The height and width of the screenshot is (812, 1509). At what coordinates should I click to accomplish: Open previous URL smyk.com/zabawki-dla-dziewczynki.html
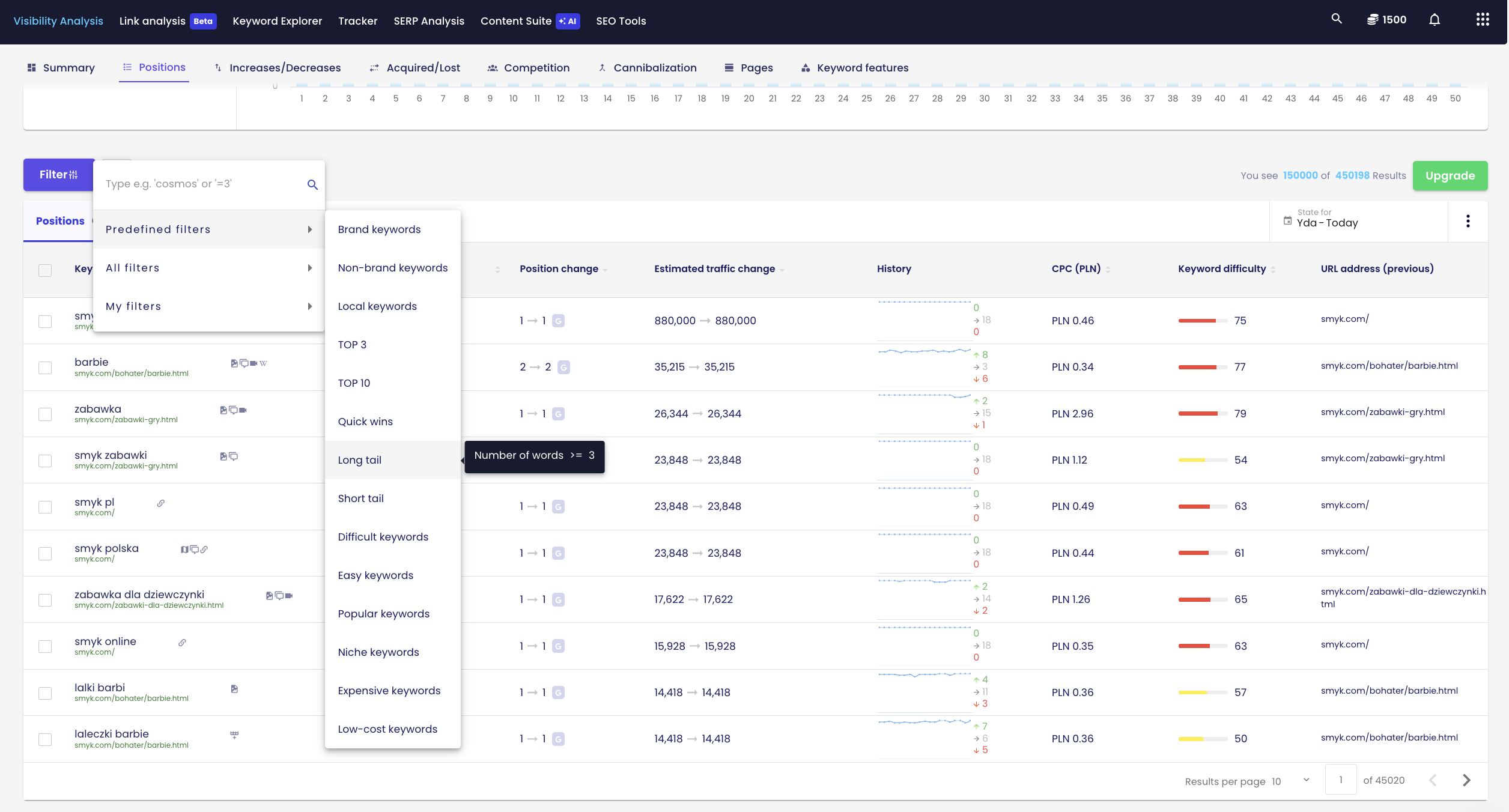click(1403, 598)
